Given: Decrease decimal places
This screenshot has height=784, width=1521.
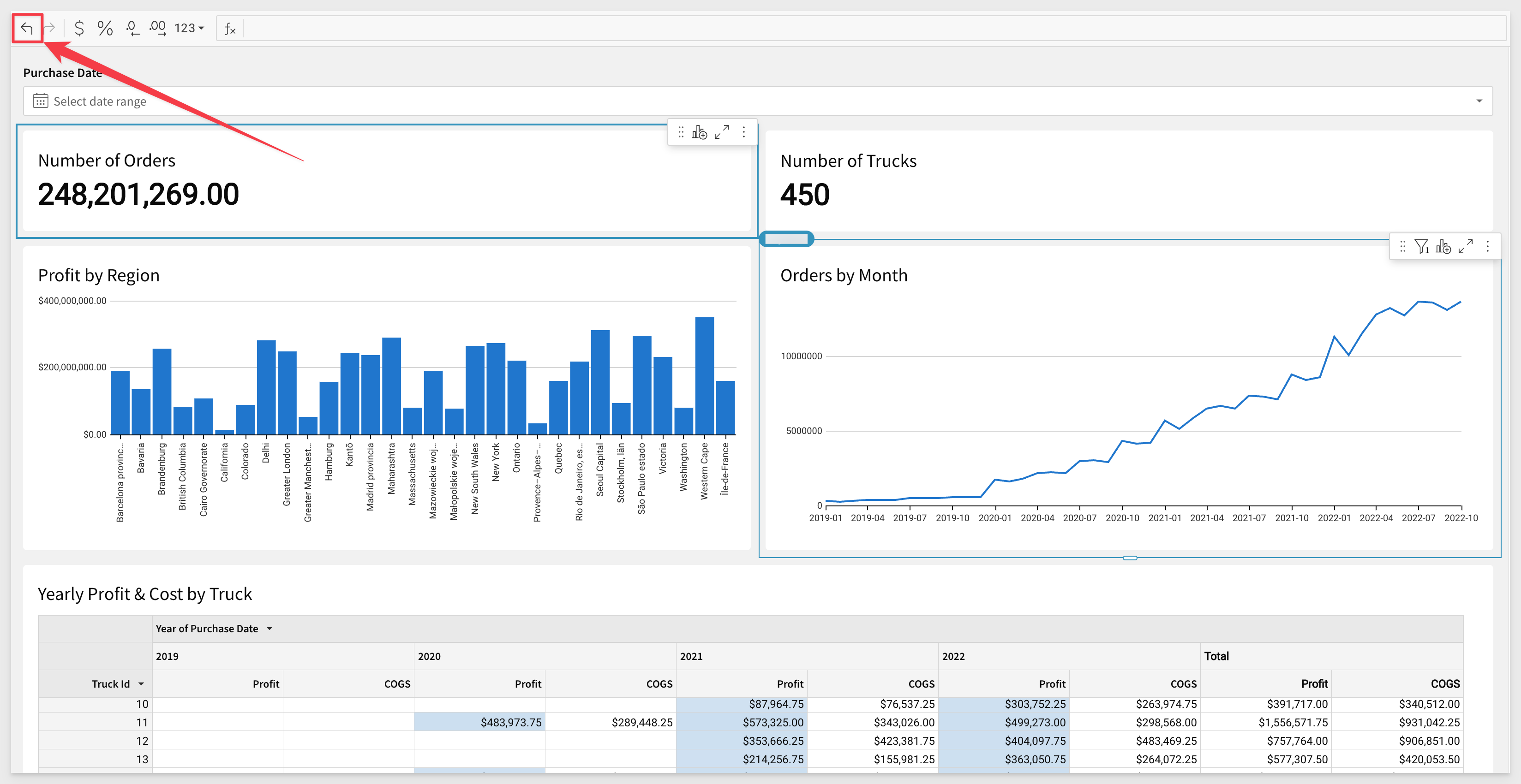Looking at the screenshot, I should 132,28.
